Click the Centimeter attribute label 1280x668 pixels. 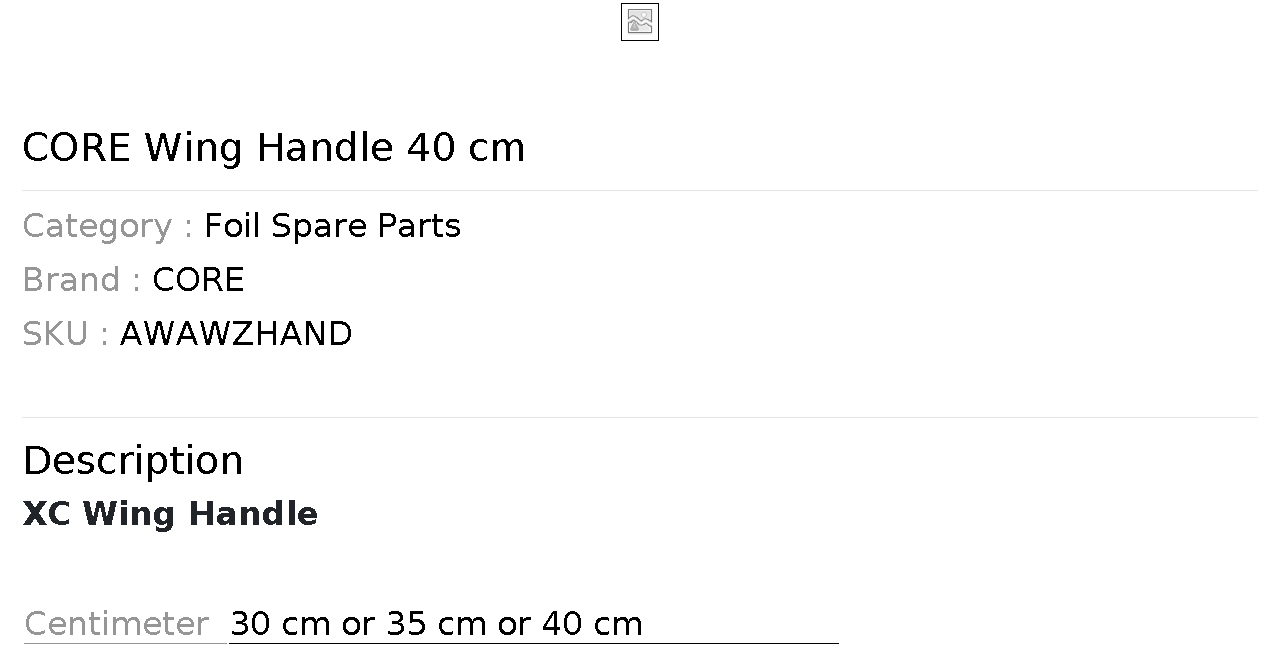point(116,624)
